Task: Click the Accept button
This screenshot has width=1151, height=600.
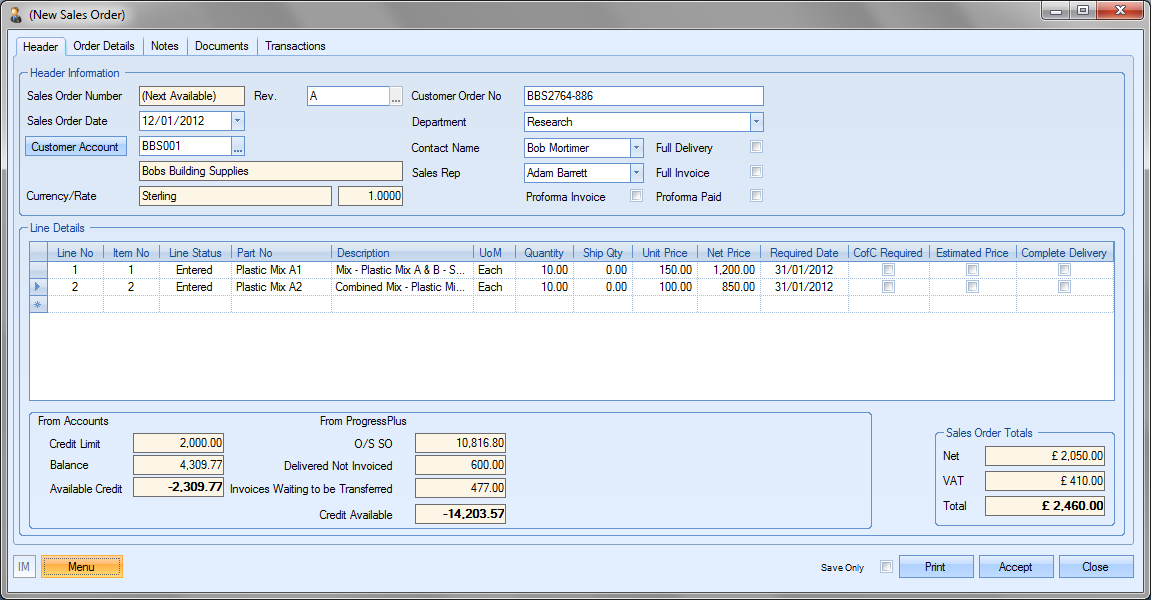Action: point(1015,567)
